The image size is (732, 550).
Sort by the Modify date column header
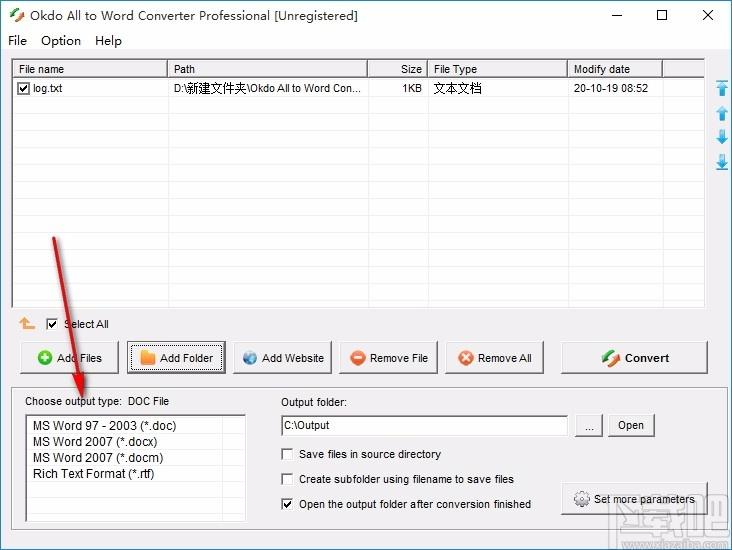pyautogui.click(x=615, y=69)
